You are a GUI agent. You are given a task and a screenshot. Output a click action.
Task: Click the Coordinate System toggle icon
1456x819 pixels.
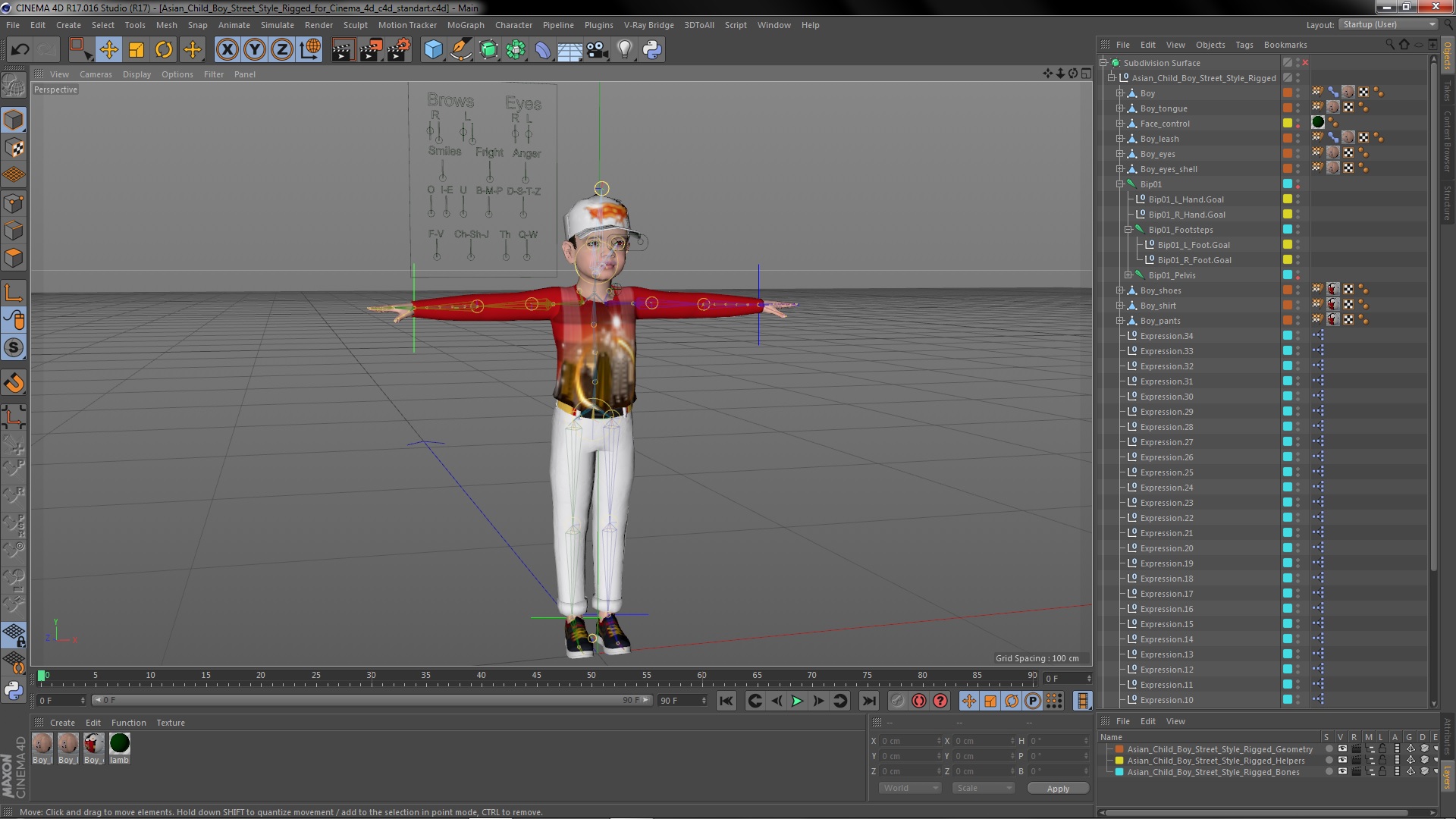click(310, 50)
